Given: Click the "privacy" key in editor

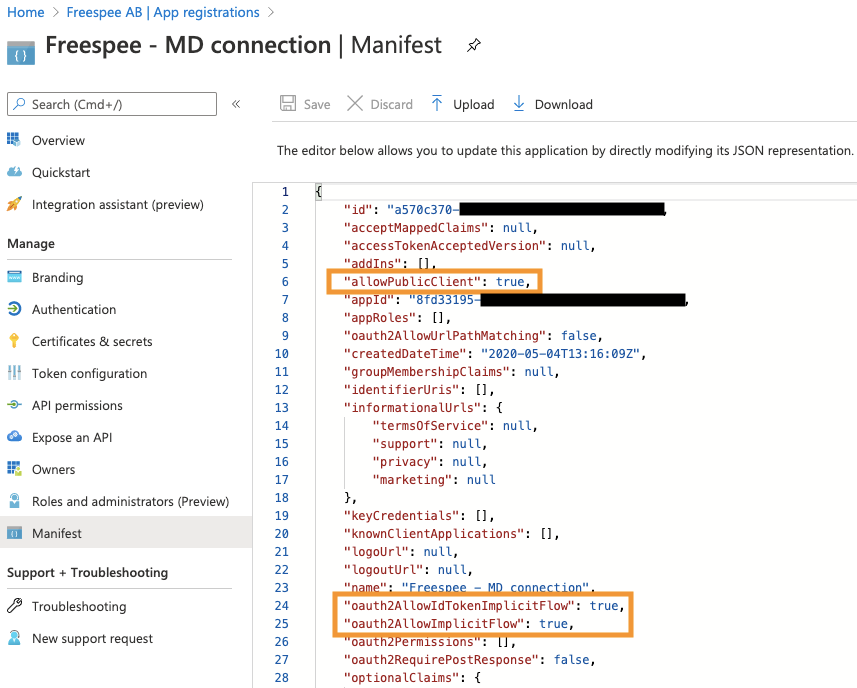Looking at the screenshot, I should [x=405, y=462].
